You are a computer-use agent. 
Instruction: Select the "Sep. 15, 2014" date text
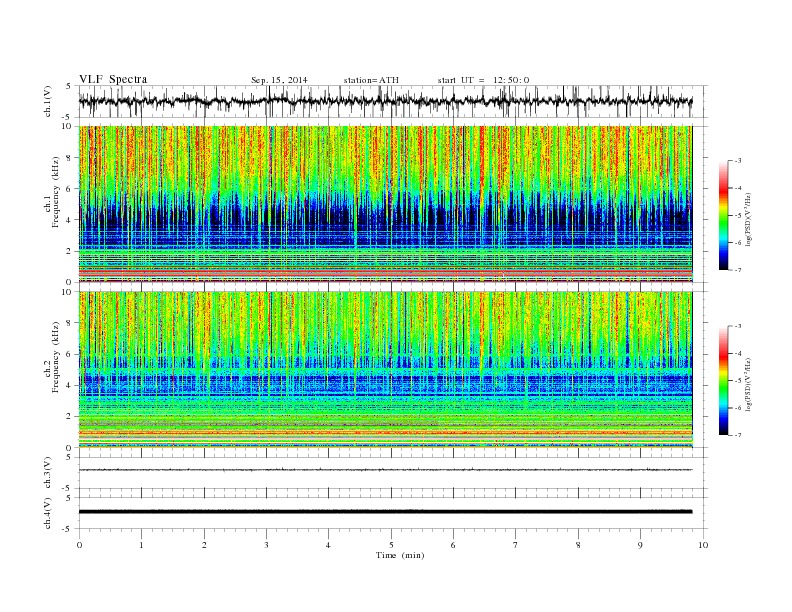[x=279, y=80]
